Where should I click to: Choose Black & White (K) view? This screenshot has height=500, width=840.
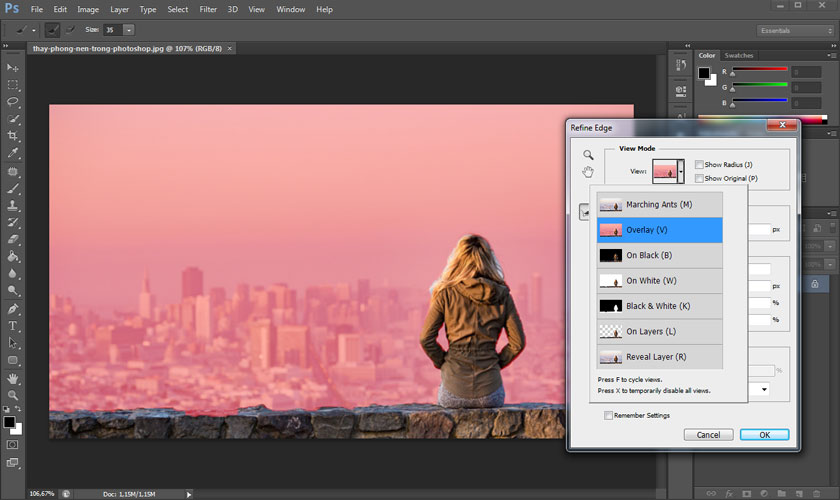click(x=659, y=306)
